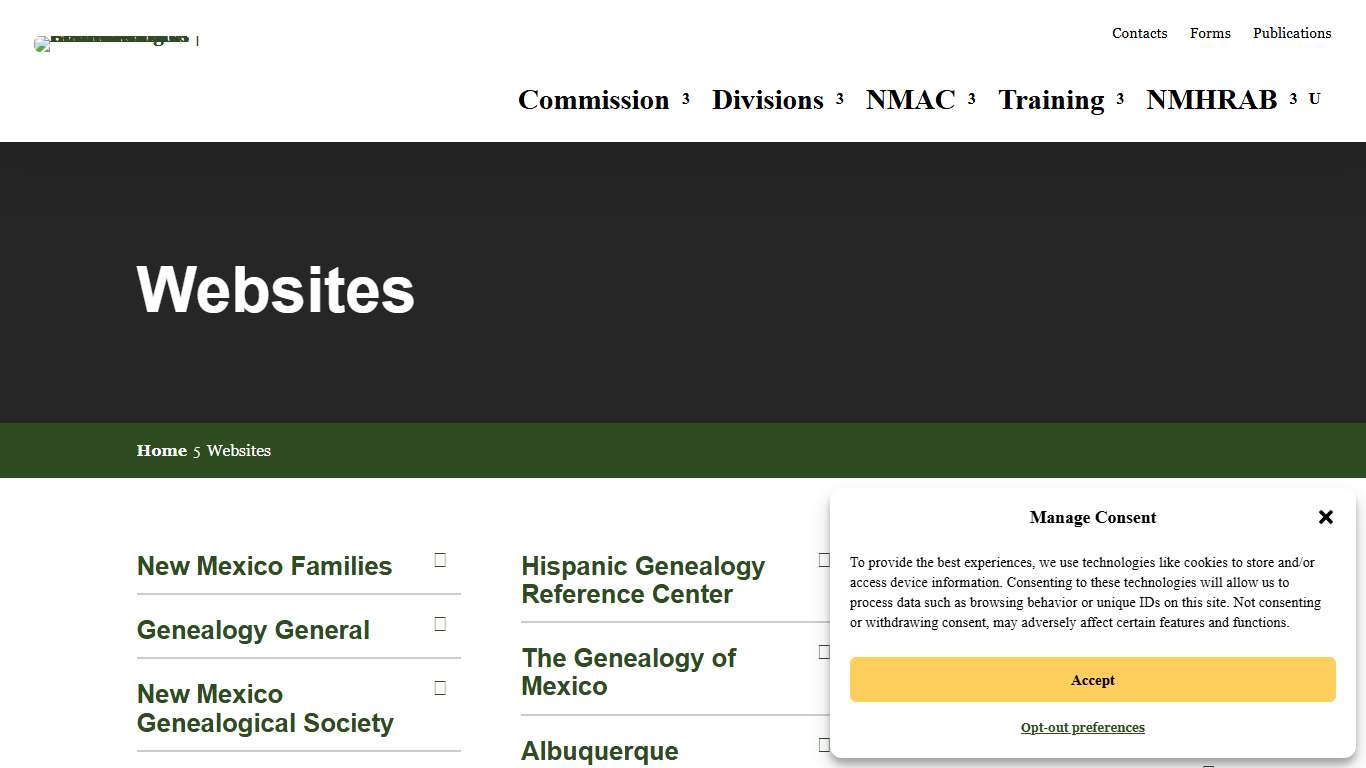1366x768 pixels.
Task: Expand the Hispanic Genealogy Reference Center accordion icon
Action: pyautogui.click(x=824, y=561)
